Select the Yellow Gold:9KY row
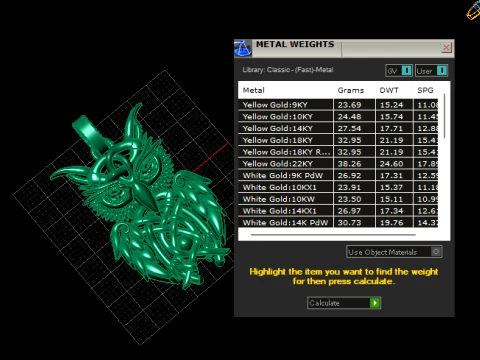 [338, 105]
